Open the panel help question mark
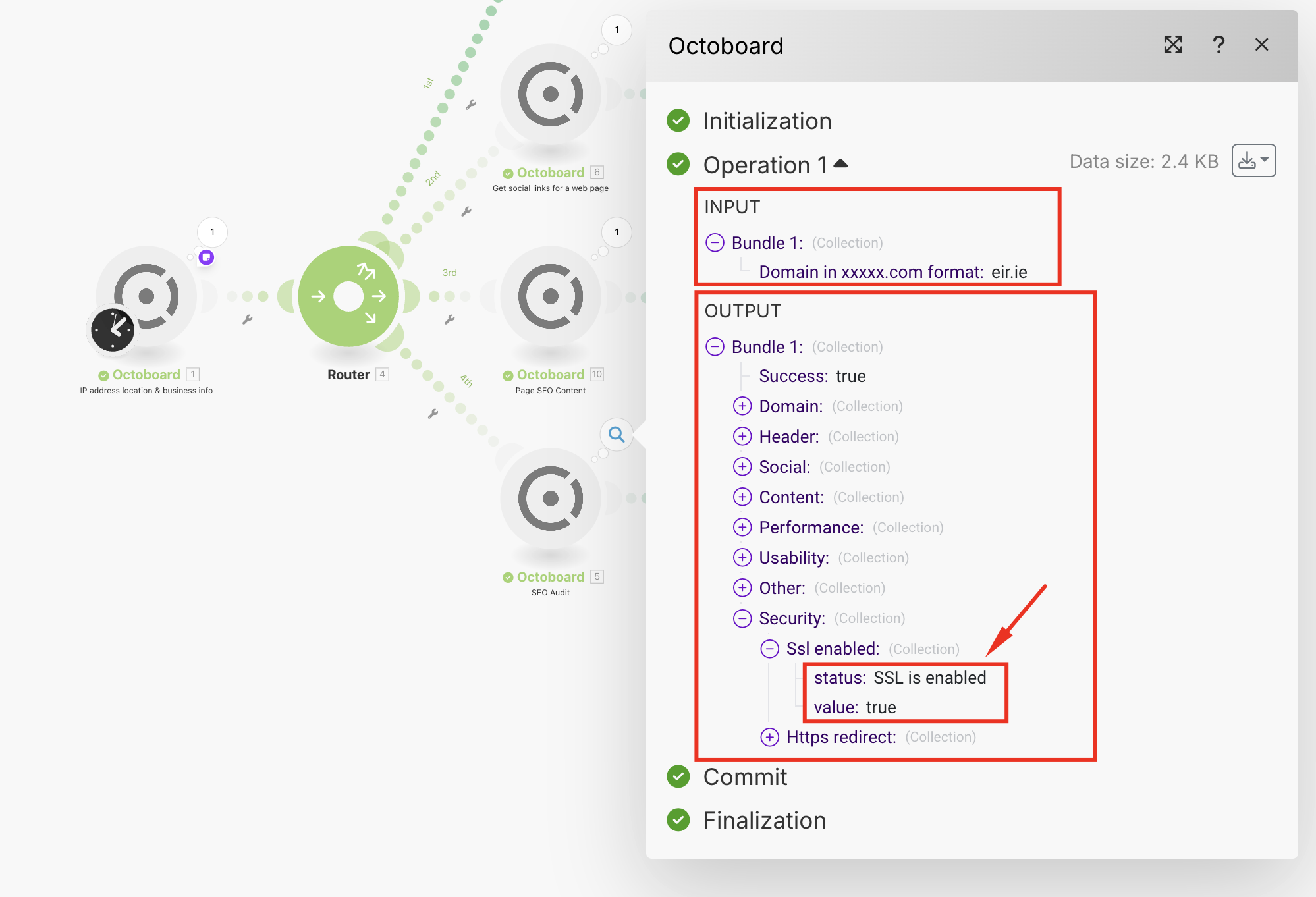The width and height of the screenshot is (1316, 897). (1219, 45)
